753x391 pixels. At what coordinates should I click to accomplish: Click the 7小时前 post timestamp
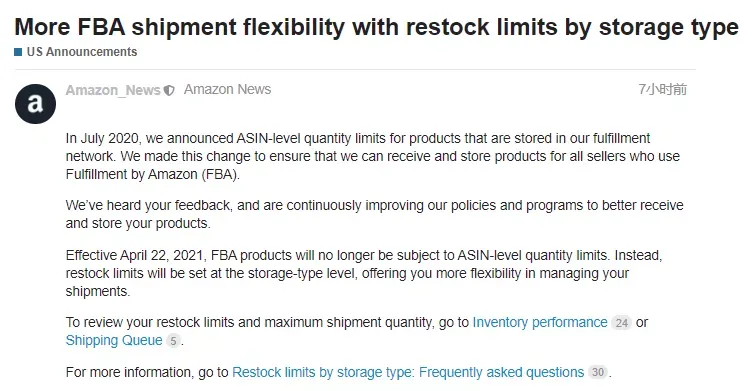[x=662, y=89]
